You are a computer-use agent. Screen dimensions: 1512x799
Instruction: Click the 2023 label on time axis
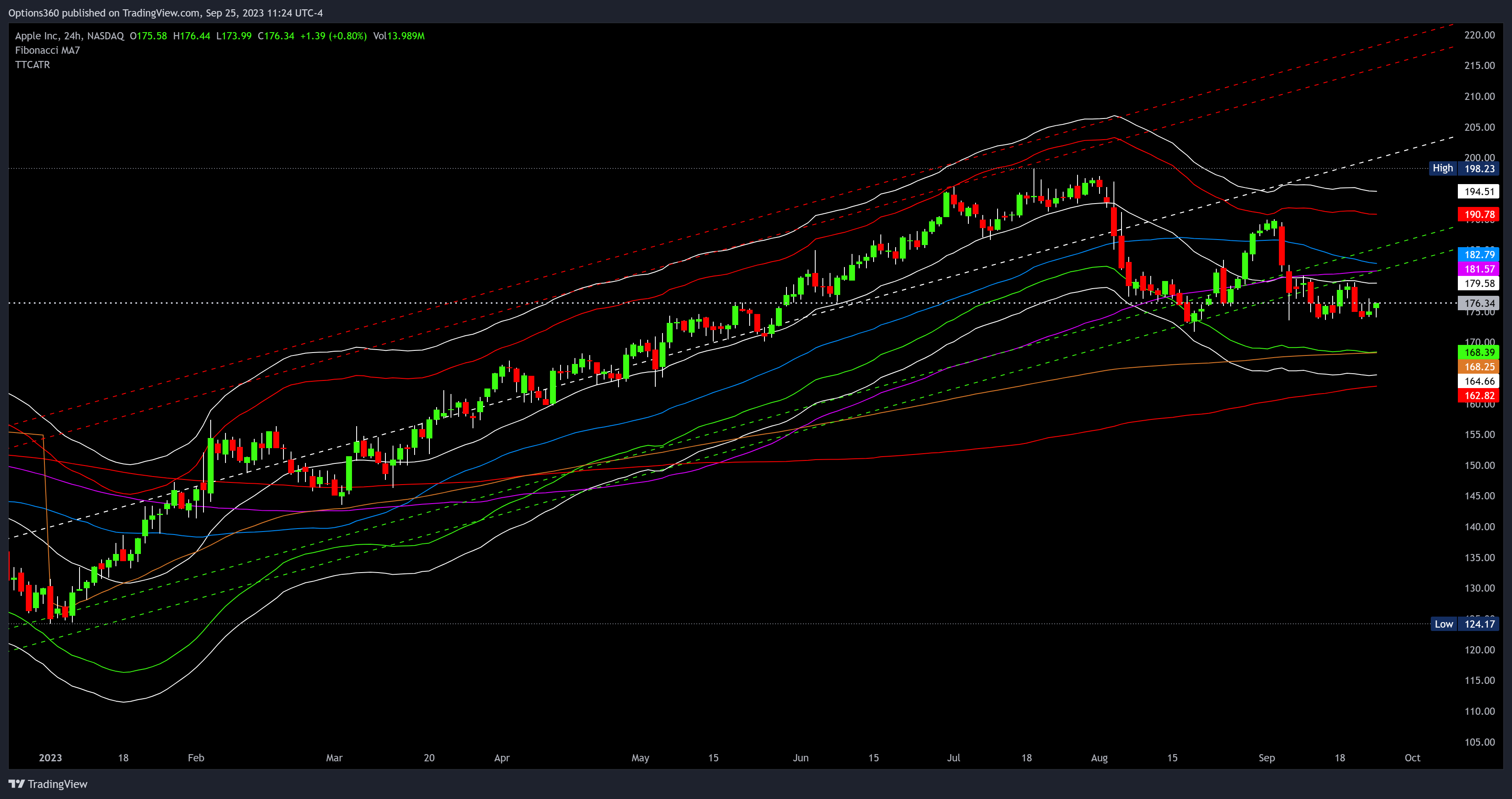click(x=50, y=758)
